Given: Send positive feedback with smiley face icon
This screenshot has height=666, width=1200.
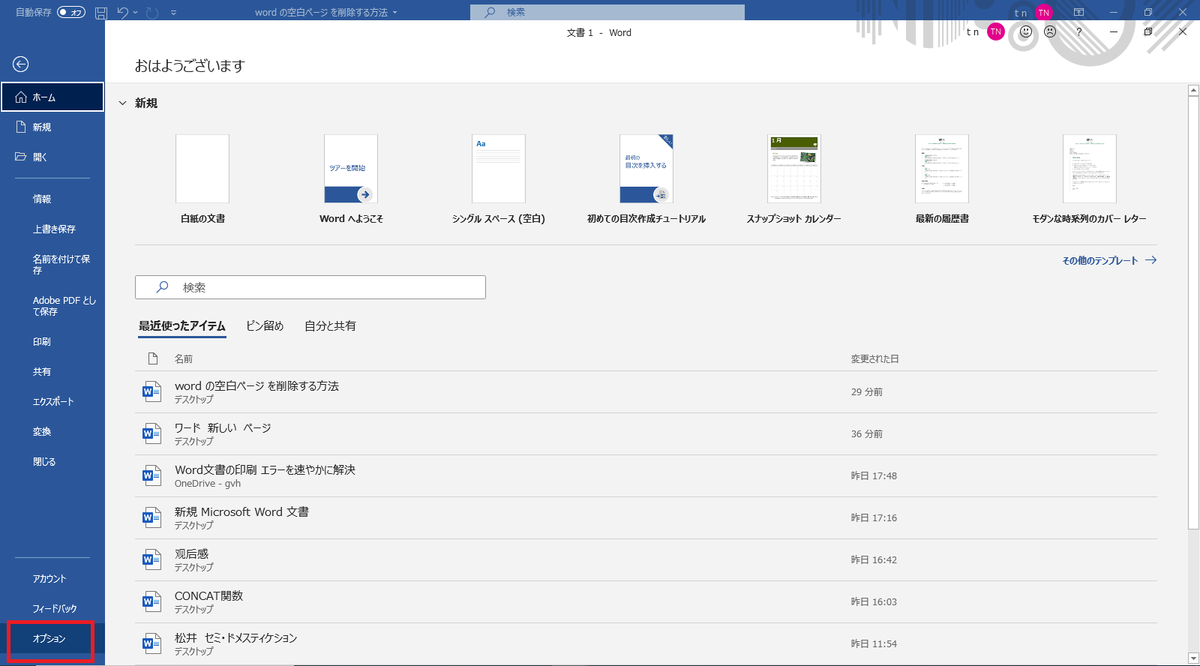Looking at the screenshot, I should (1026, 32).
